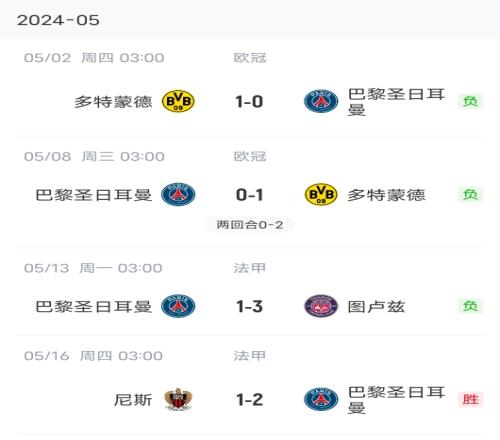Click the PSG crest in 05/16 match
The image size is (500, 440).
tap(321, 399)
